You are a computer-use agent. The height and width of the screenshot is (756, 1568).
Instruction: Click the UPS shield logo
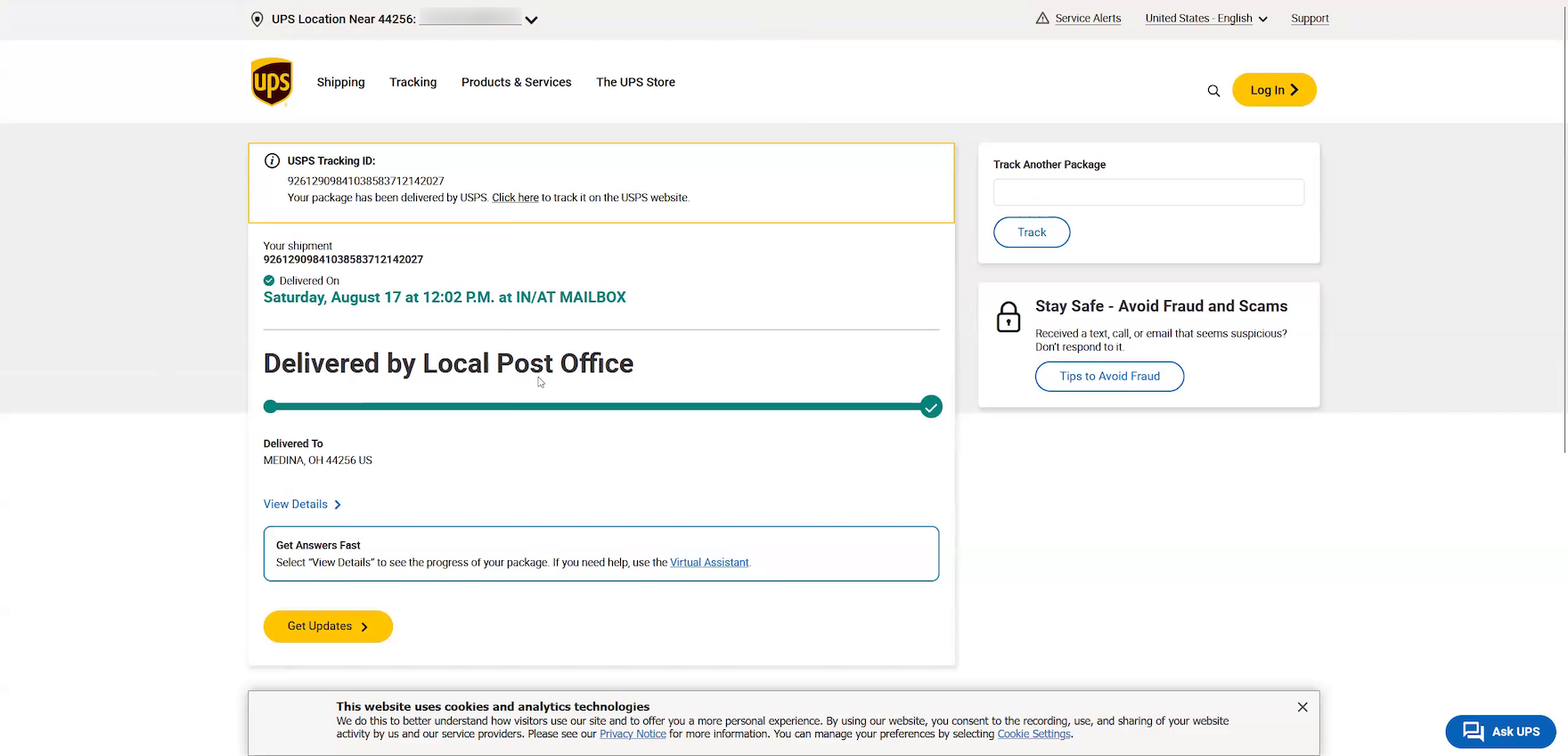(272, 82)
